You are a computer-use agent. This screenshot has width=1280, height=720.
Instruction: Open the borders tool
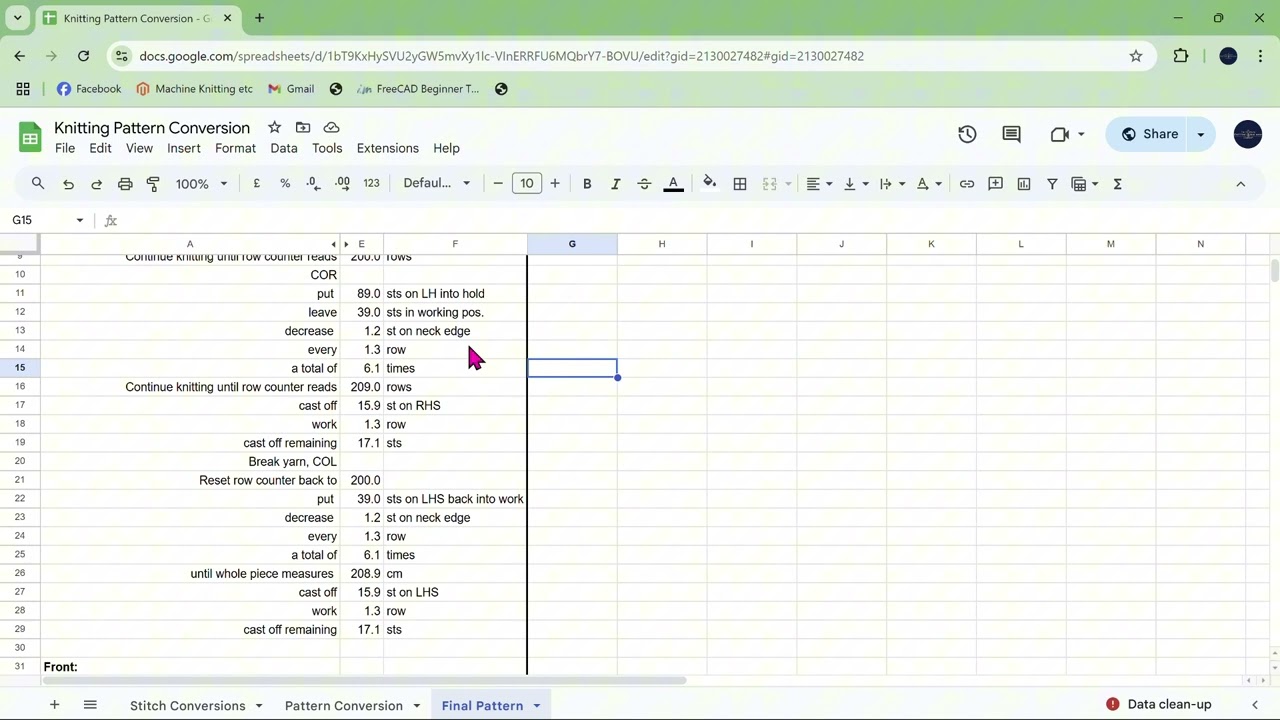[740, 184]
